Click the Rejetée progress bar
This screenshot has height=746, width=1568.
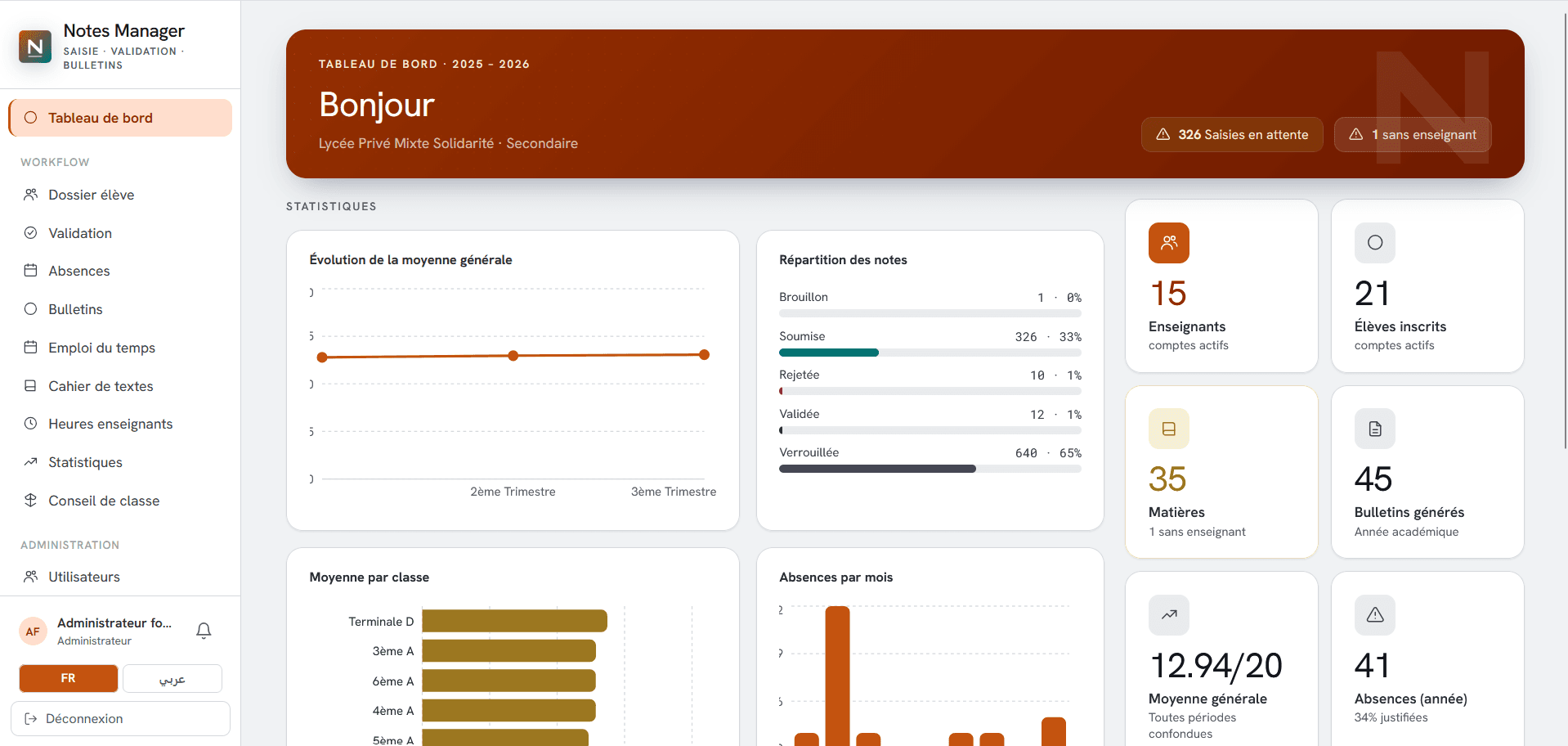coord(930,391)
